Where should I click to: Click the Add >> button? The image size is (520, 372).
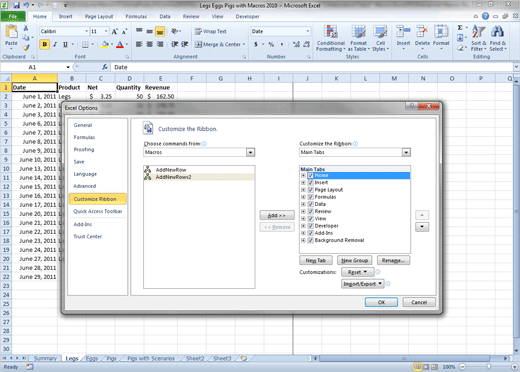coord(277,215)
